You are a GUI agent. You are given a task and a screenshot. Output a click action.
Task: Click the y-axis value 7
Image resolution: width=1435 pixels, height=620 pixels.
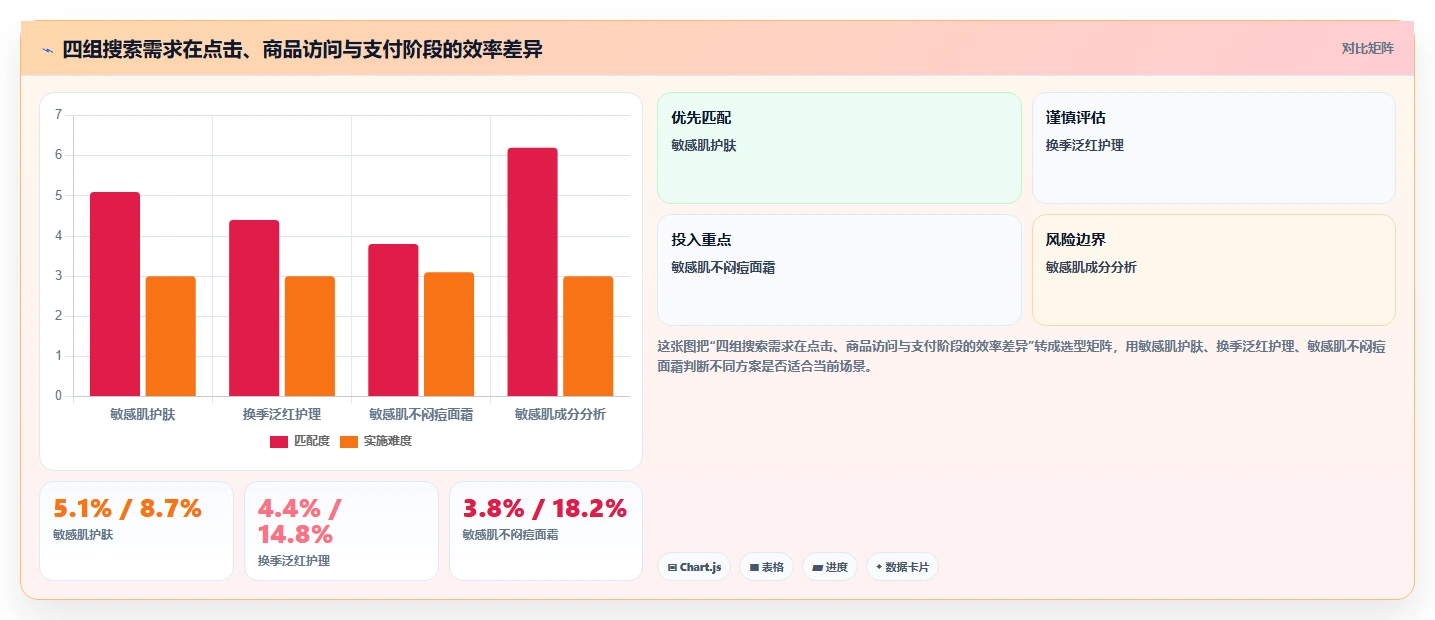coord(58,115)
